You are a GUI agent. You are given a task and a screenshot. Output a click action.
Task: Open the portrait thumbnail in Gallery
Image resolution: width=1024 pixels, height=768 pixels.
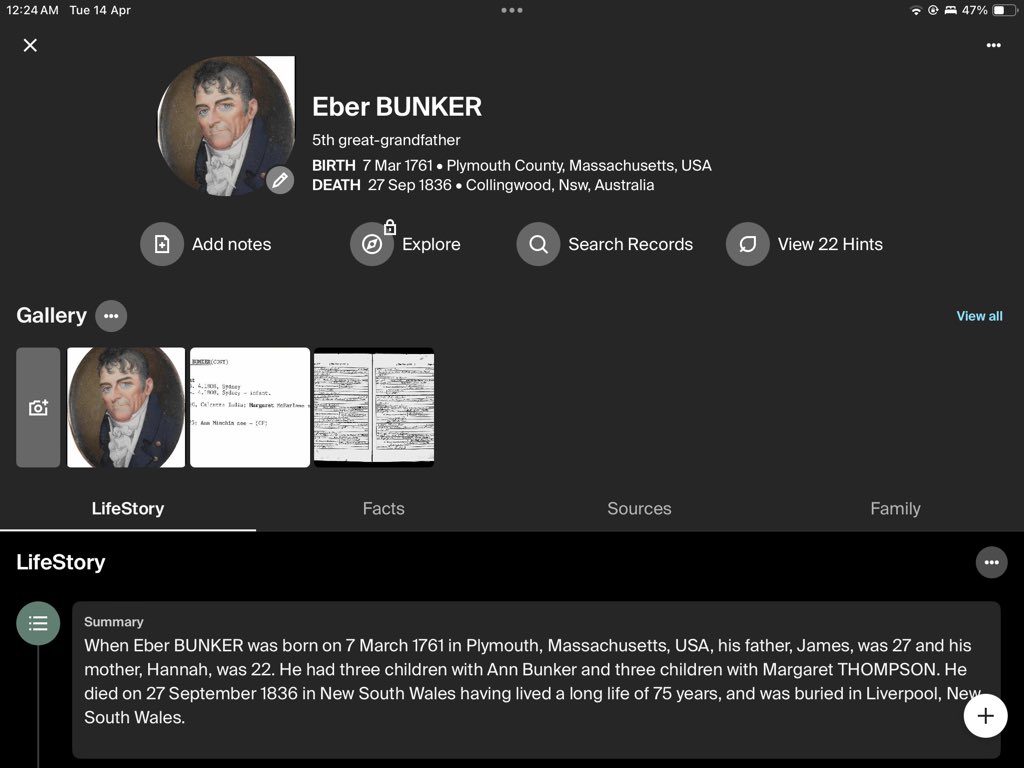126,408
